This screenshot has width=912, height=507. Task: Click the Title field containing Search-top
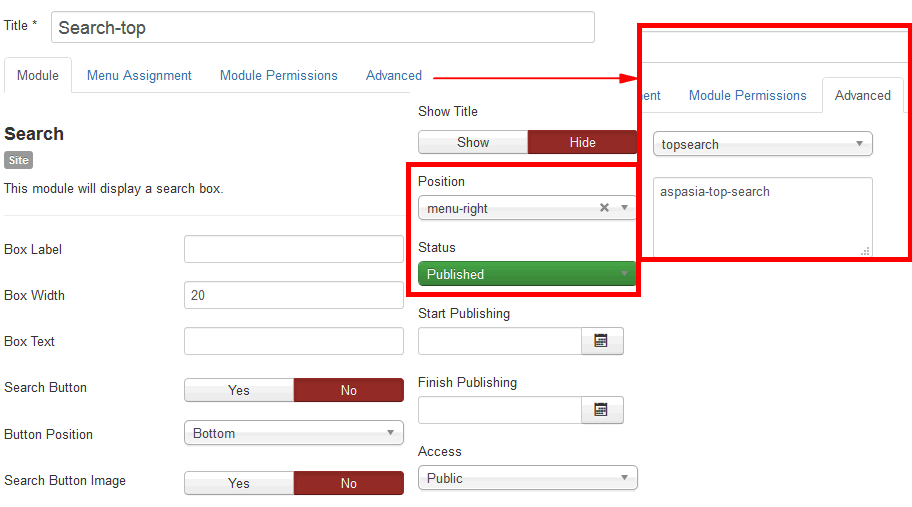(x=322, y=27)
